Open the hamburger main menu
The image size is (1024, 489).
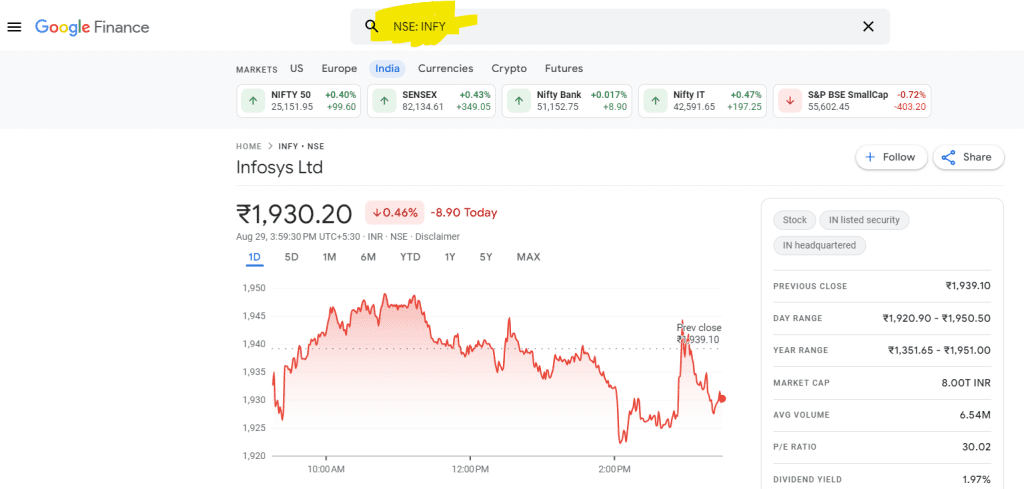(x=14, y=27)
